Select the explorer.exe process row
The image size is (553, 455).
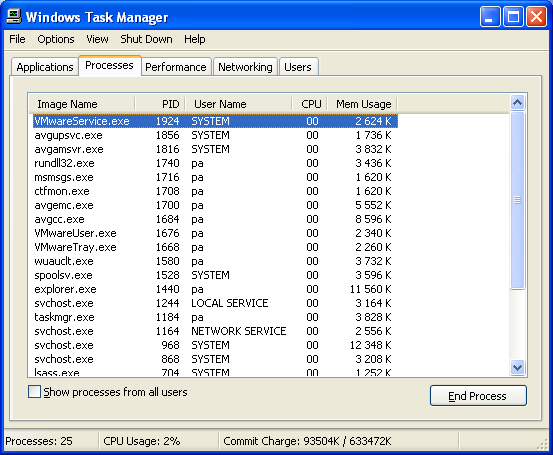pos(215,289)
